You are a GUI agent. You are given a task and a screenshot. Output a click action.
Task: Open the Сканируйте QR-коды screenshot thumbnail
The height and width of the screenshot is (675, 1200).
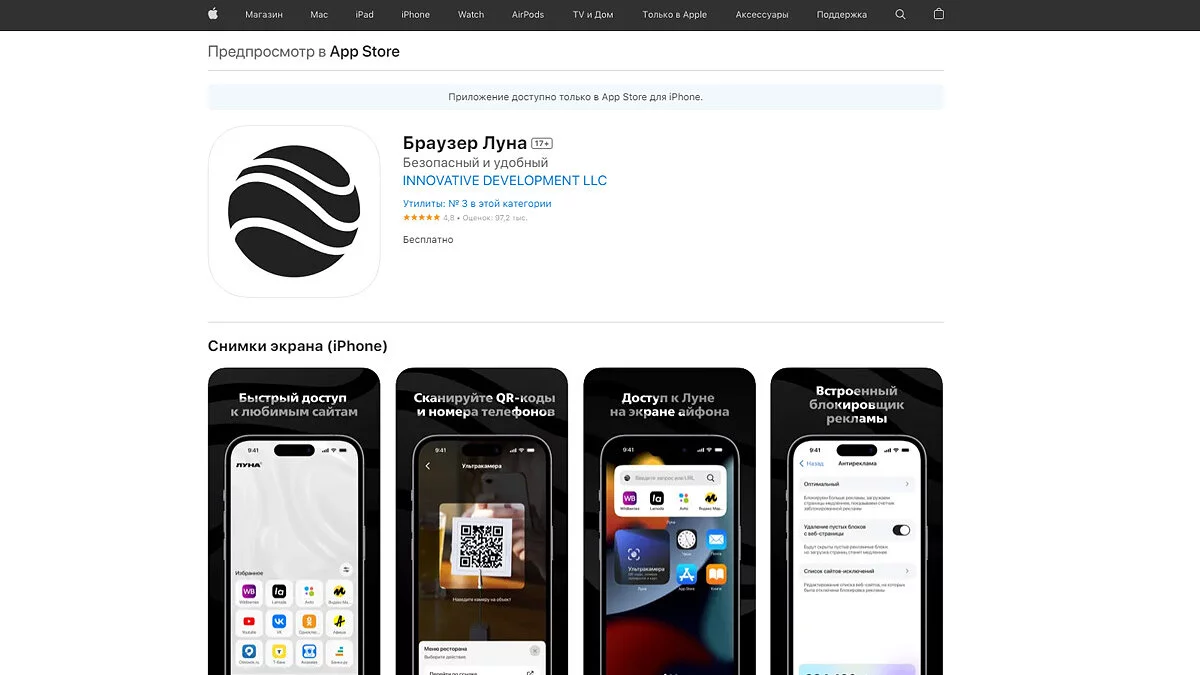point(482,521)
